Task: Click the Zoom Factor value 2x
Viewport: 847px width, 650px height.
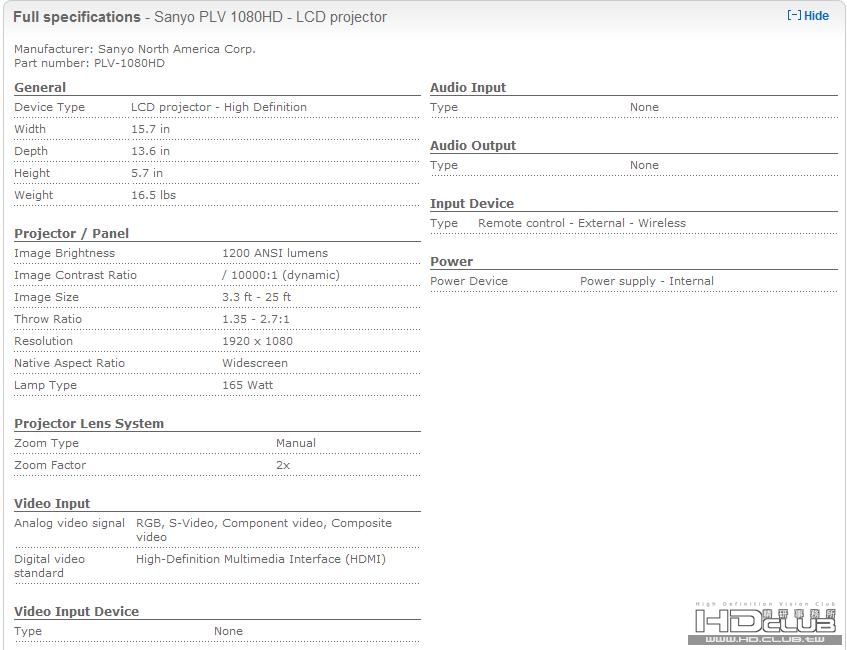Action: [x=283, y=465]
